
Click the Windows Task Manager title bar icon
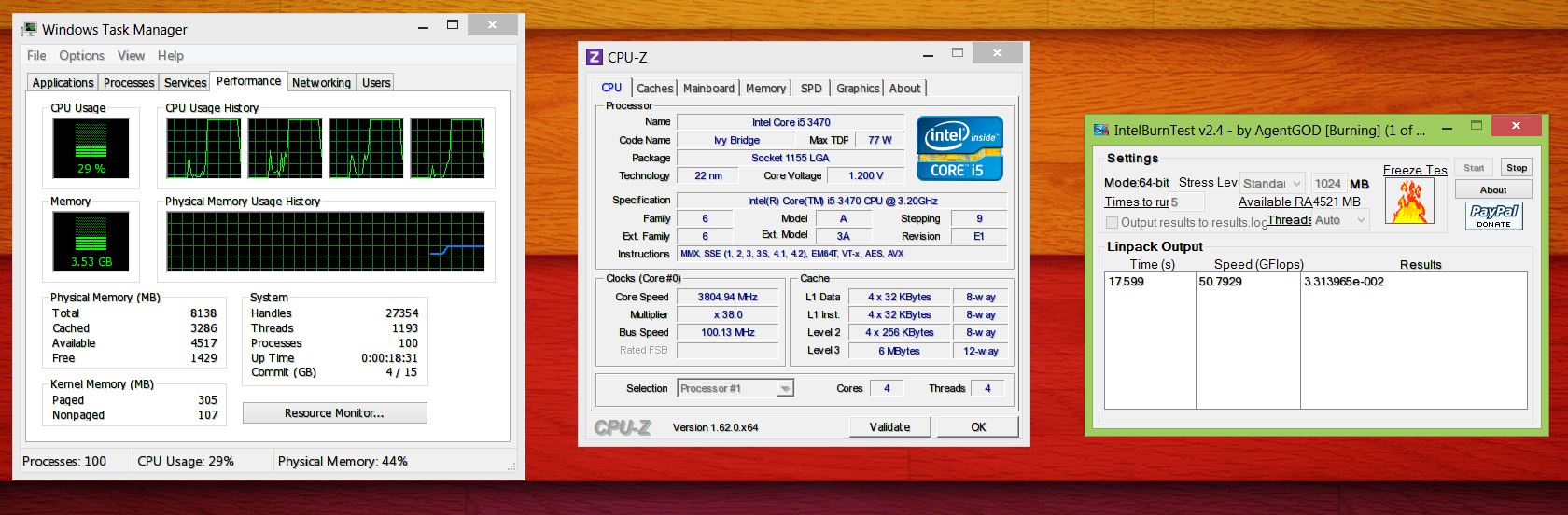(28, 30)
